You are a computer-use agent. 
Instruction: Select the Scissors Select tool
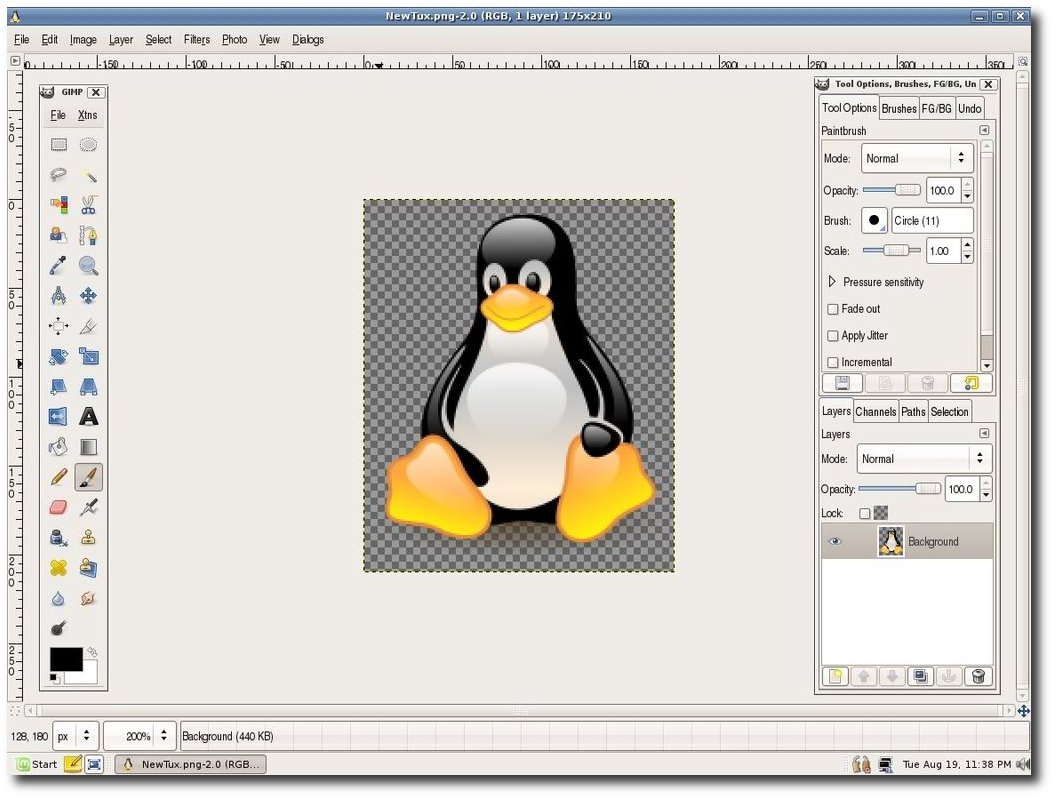click(x=88, y=204)
